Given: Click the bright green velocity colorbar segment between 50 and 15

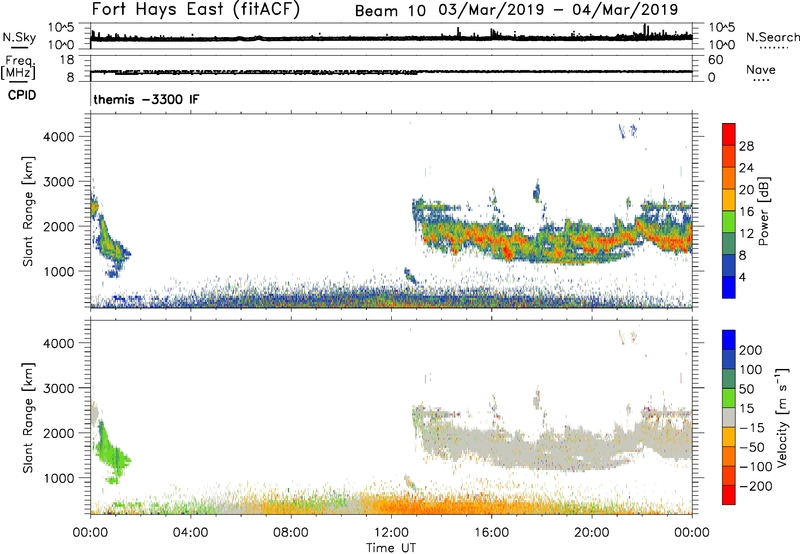Looking at the screenshot, I should point(729,398).
